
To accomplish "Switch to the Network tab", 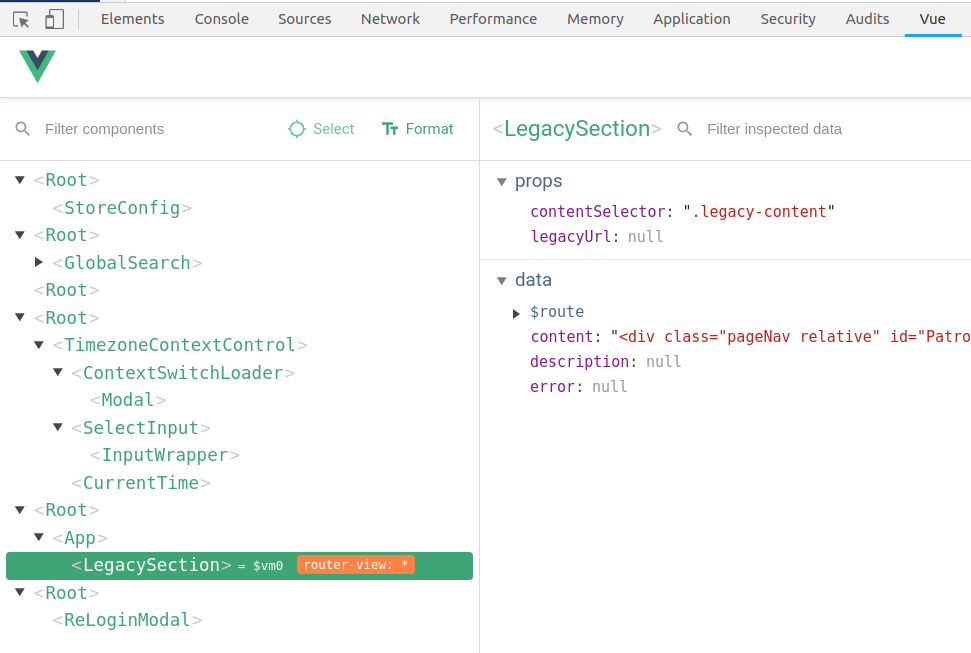I will pyautogui.click(x=390, y=19).
